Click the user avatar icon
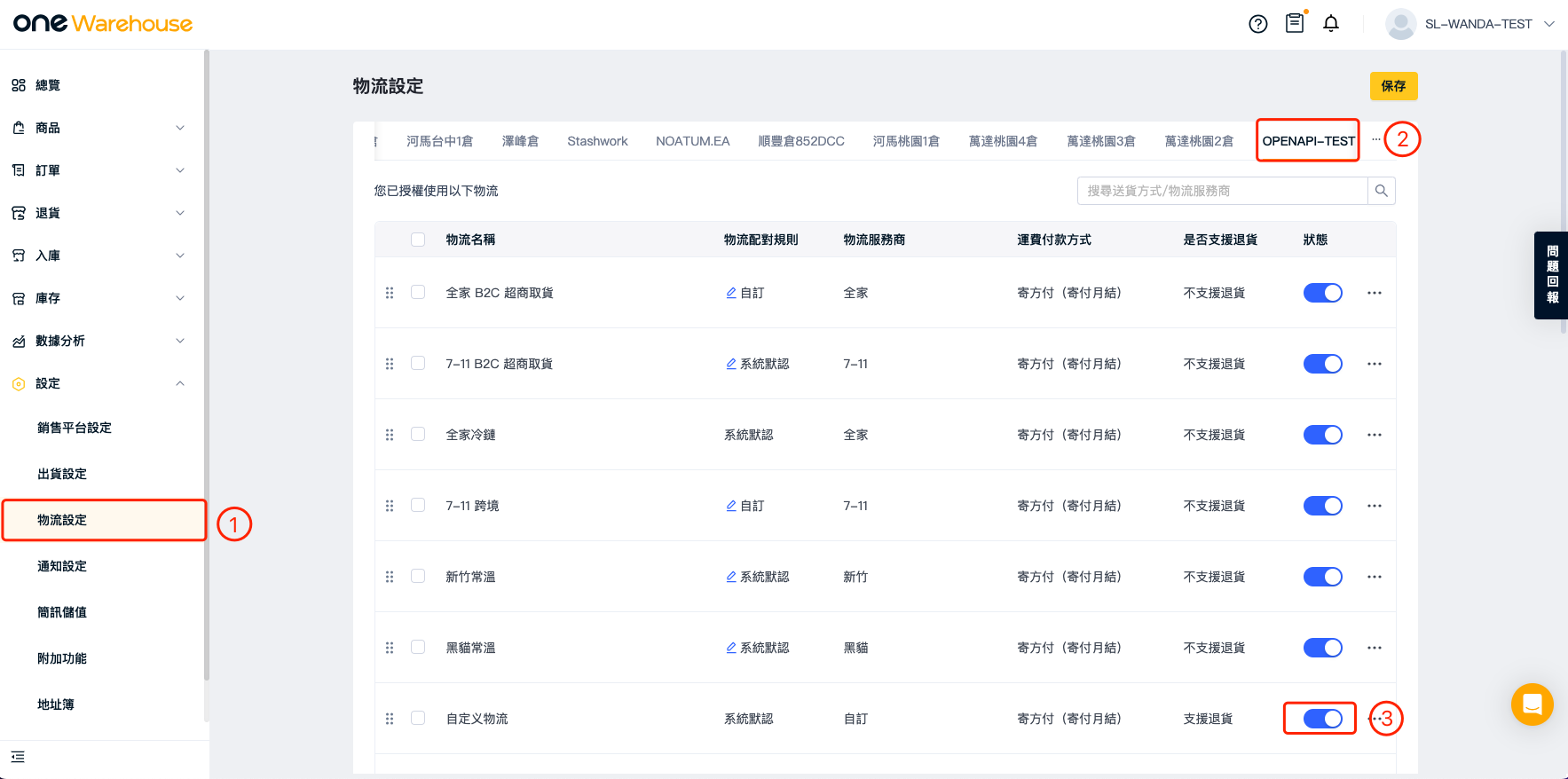Image resolution: width=1568 pixels, height=779 pixels. click(1400, 24)
